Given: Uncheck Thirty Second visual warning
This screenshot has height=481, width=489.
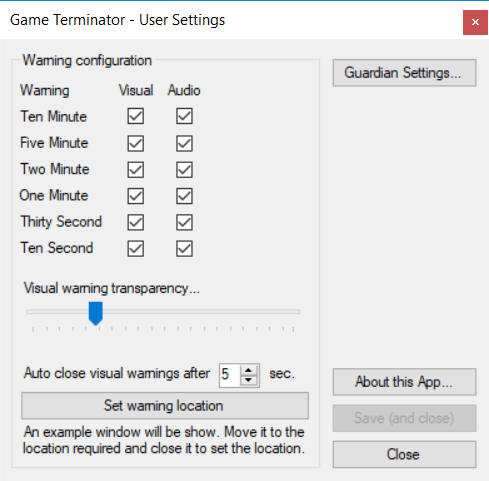Looking at the screenshot, I should (136, 222).
